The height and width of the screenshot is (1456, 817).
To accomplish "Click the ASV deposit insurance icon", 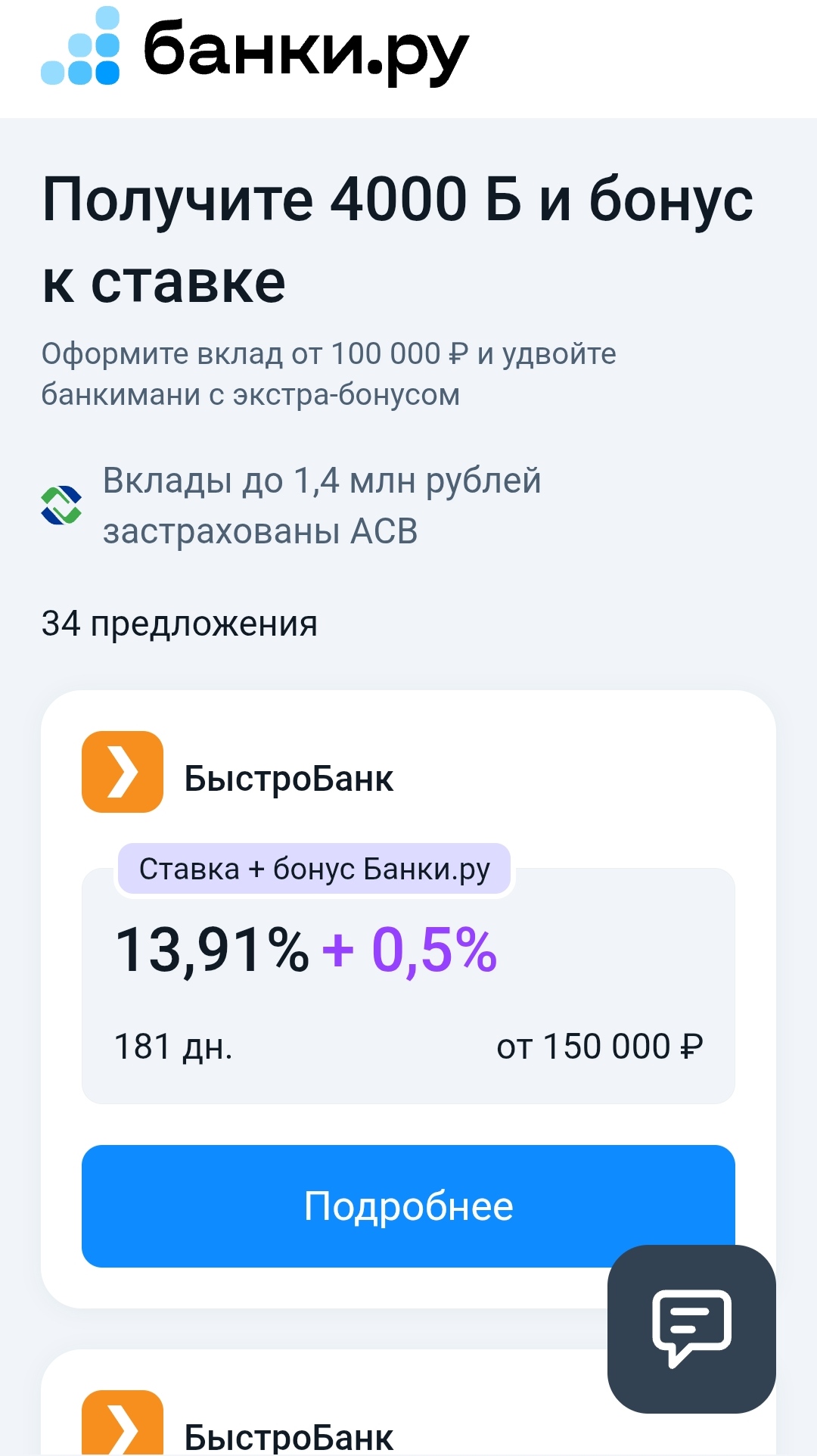I will 61,505.
